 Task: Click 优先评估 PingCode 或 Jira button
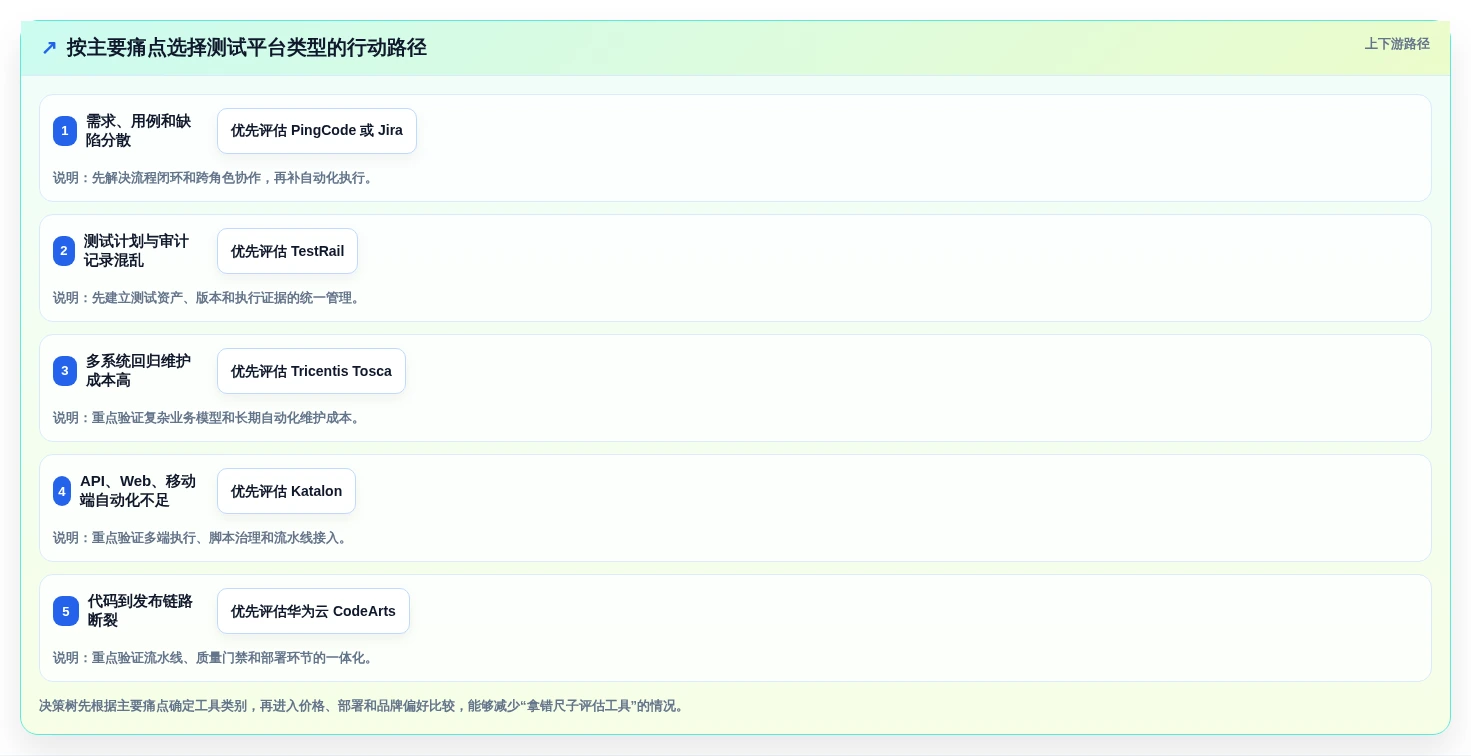coord(317,131)
